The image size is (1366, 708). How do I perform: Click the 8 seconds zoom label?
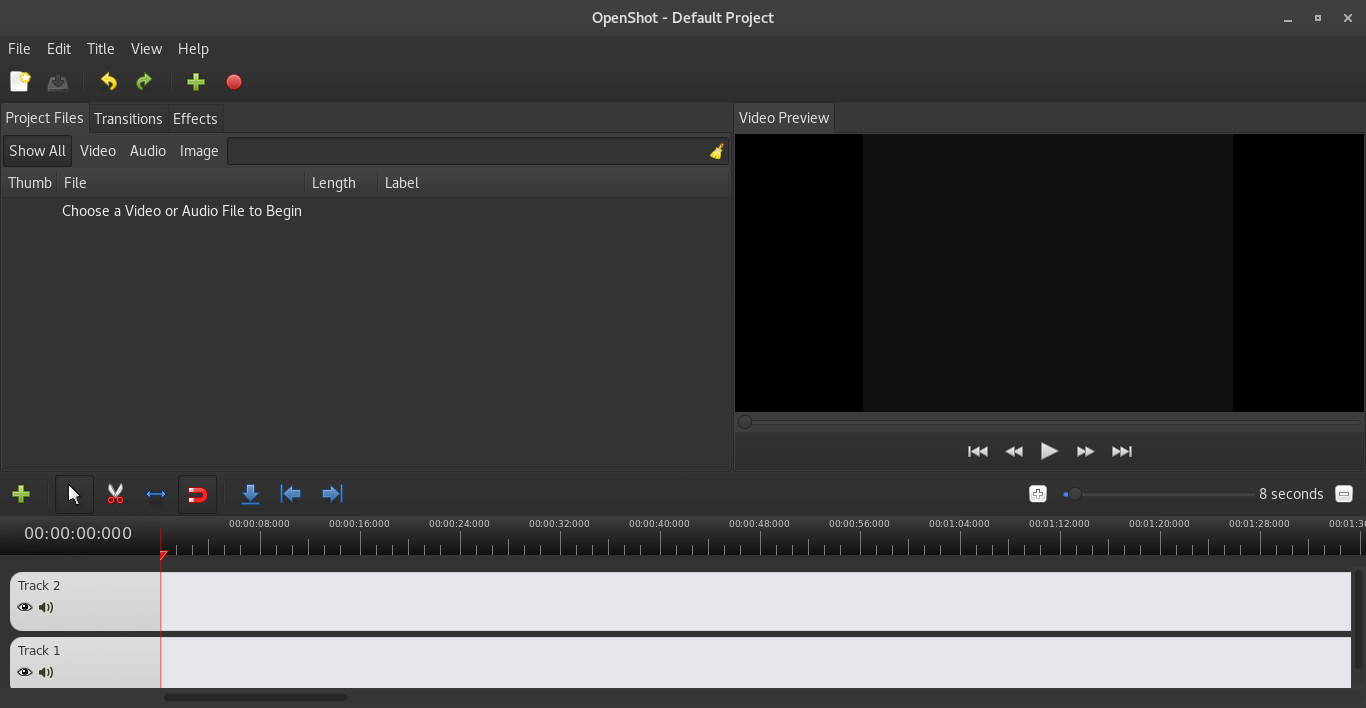[1291, 494]
